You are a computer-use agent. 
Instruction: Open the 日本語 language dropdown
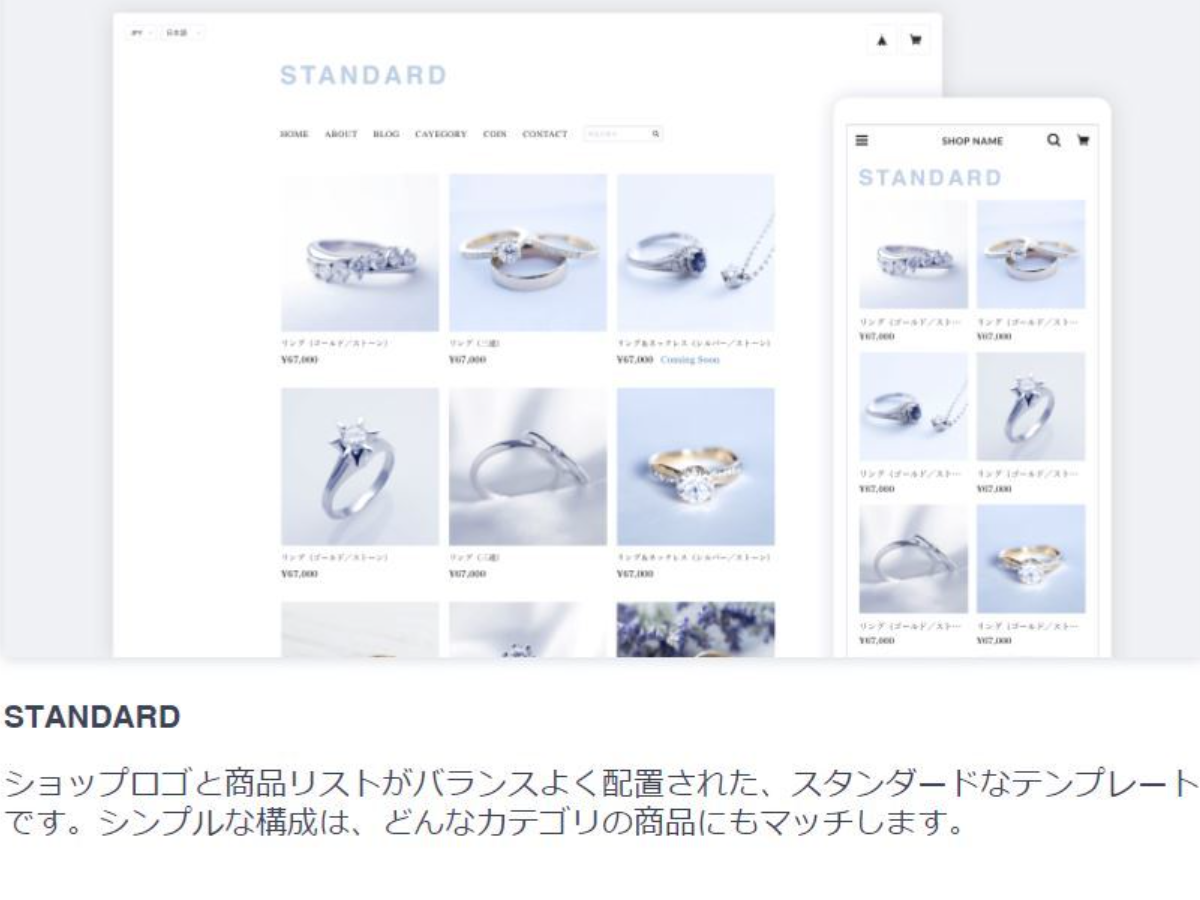point(183,33)
